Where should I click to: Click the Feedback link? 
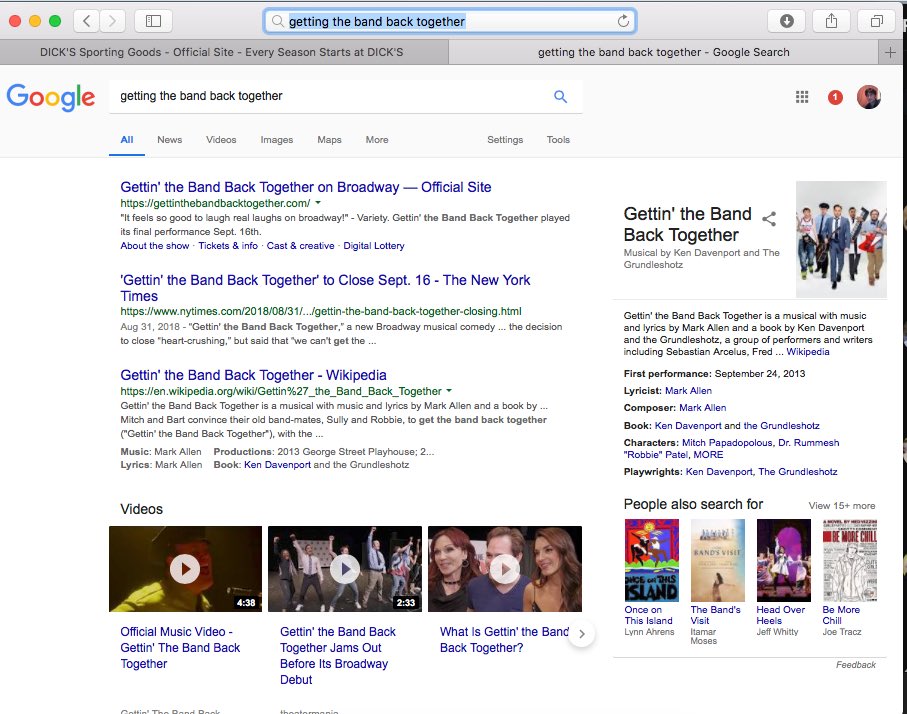pos(856,665)
